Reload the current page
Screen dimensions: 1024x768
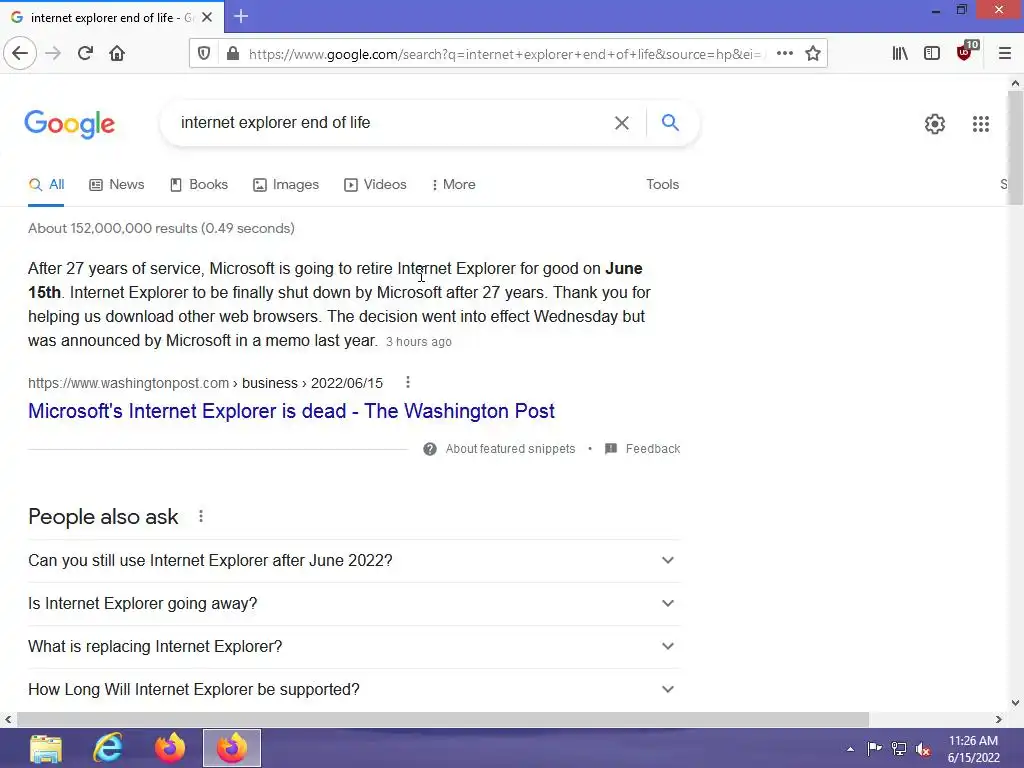pyautogui.click(x=85, y=53)
